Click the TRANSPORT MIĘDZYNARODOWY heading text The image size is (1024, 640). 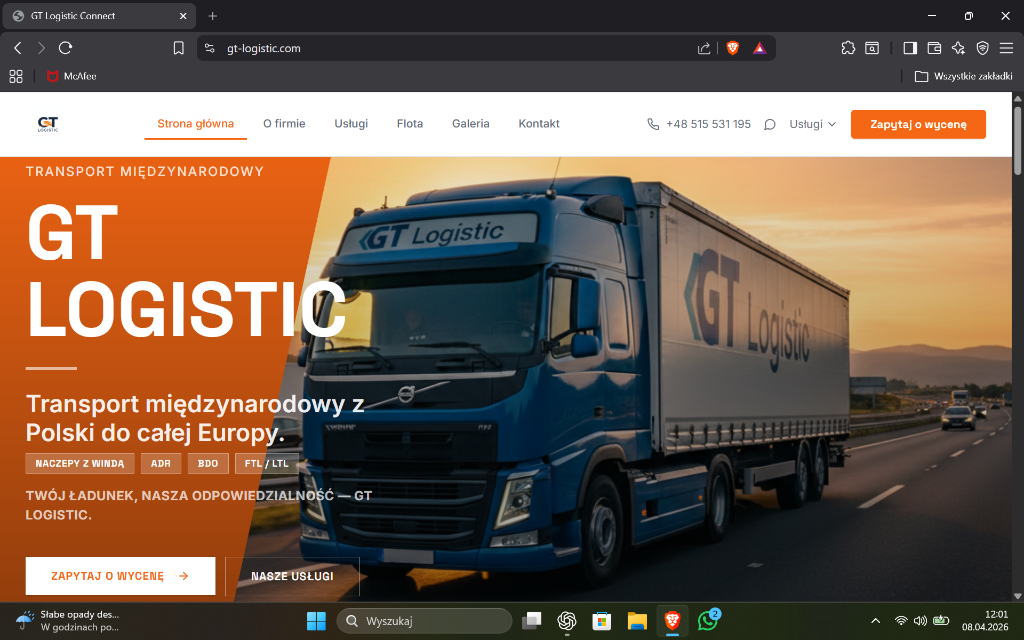[x=145, y=171]
